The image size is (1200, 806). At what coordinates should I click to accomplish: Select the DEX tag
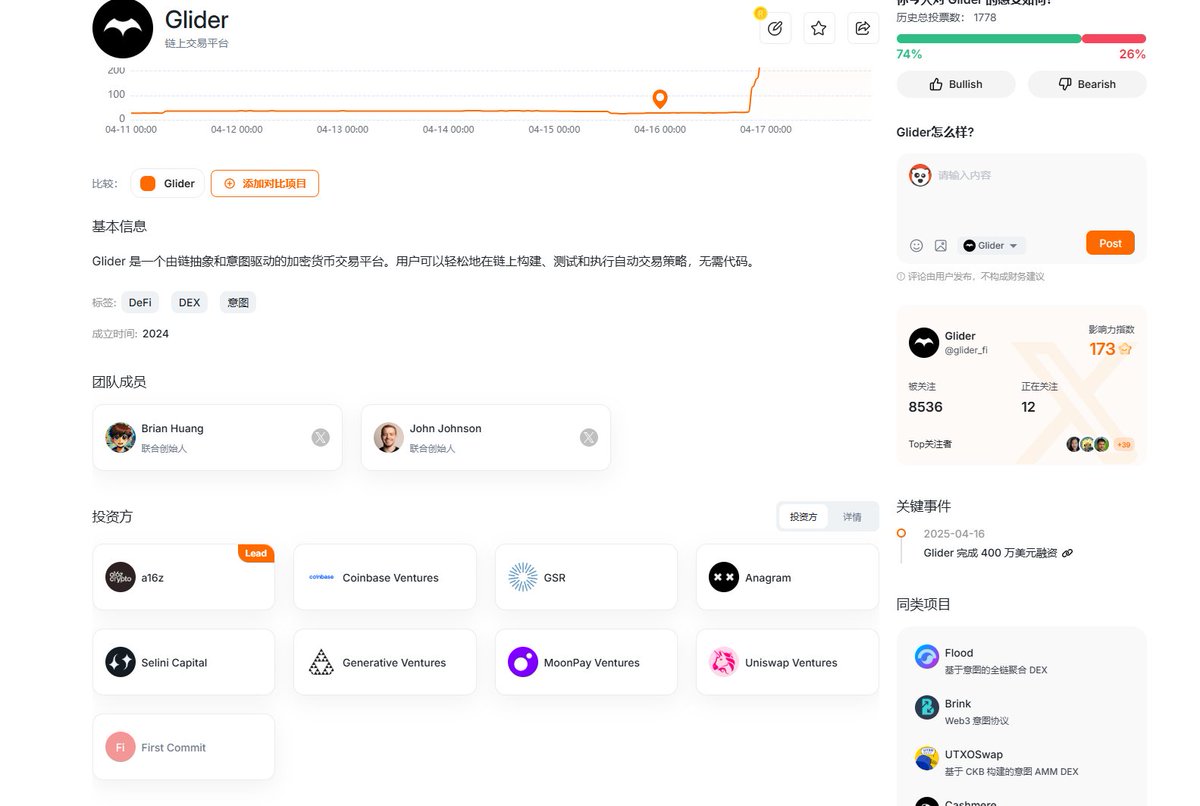coord(189,302)
